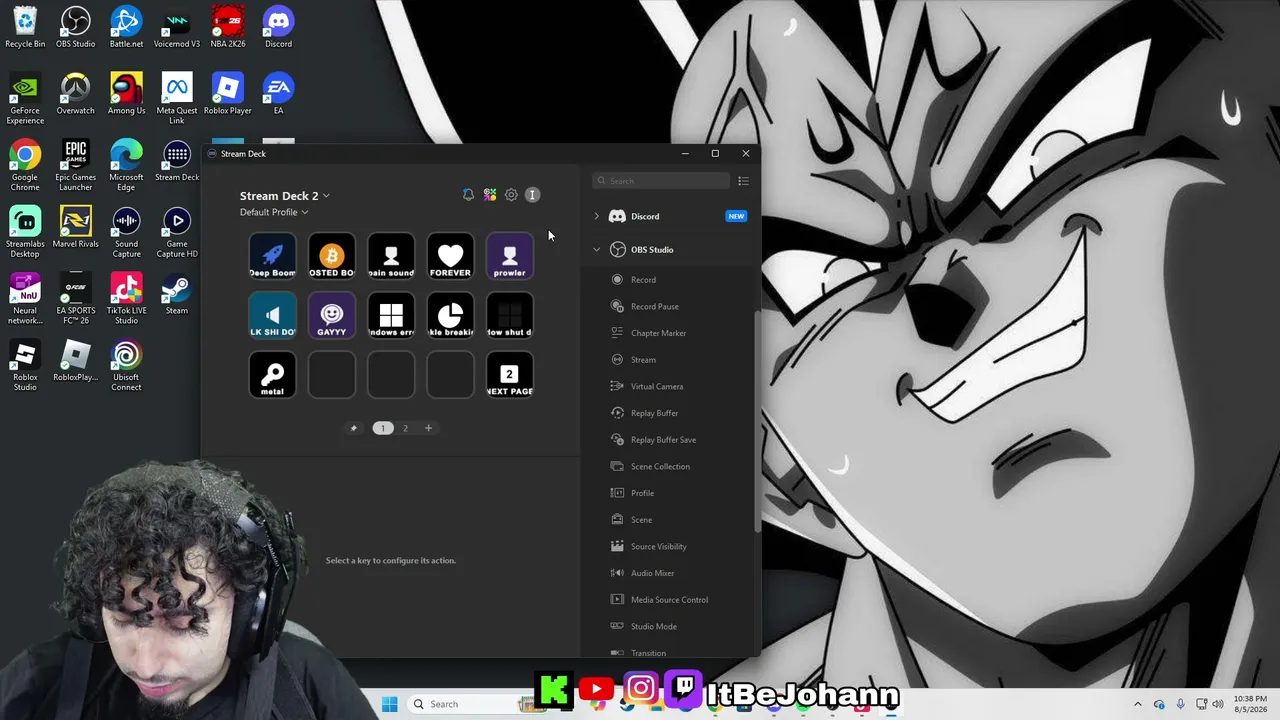Open the Stream Deck 2 device dropdown
This screenshot has width=1280, height=720.
[x=285, y=196]
